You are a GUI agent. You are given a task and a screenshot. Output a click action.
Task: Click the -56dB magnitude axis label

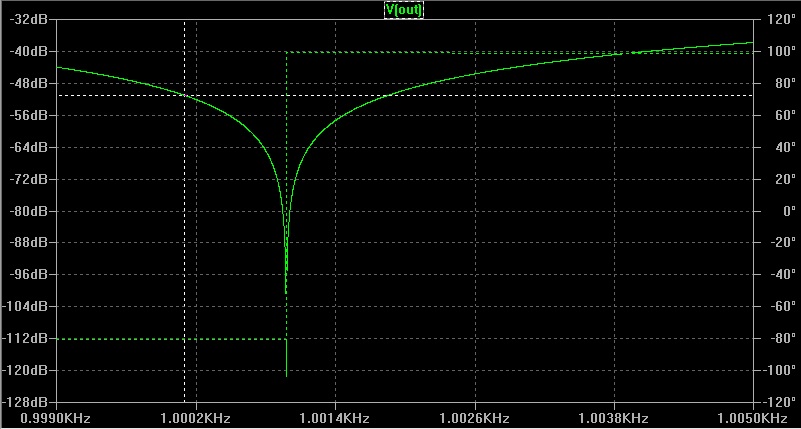tap(29, 115)
